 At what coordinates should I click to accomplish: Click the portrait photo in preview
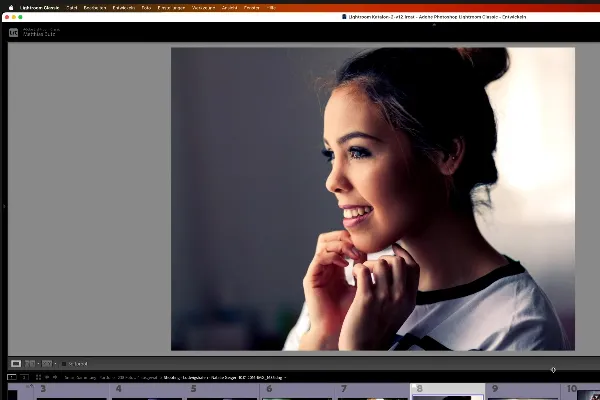point(372,198)
